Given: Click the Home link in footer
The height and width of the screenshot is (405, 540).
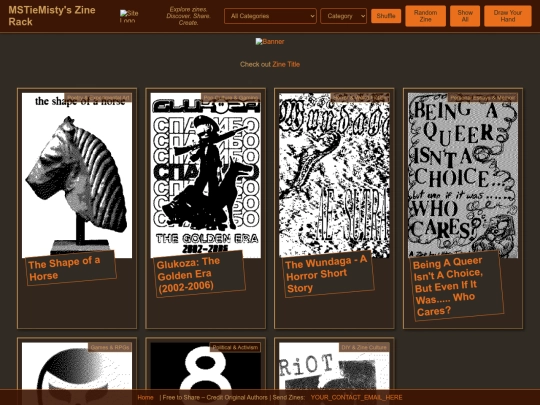Looking at the screenshot, I should (145, 397).
